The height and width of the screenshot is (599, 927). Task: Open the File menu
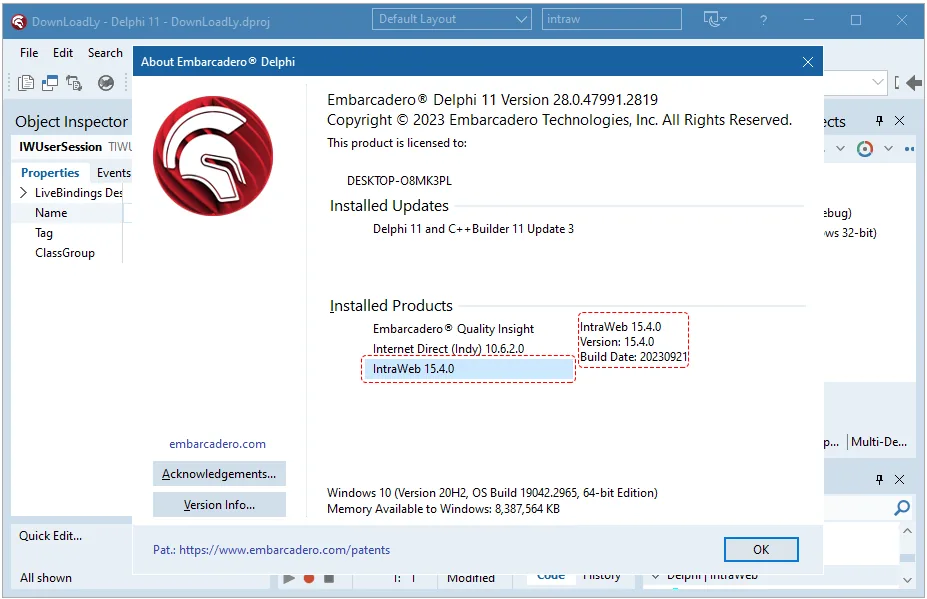click(x=29, y=53)
